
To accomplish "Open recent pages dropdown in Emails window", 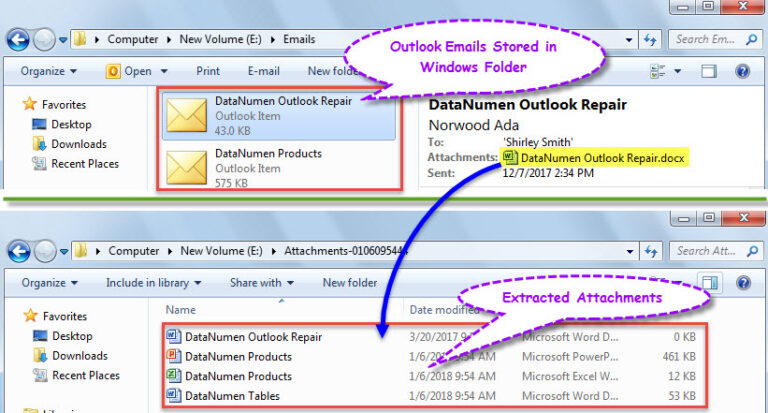I will (63, 40).
